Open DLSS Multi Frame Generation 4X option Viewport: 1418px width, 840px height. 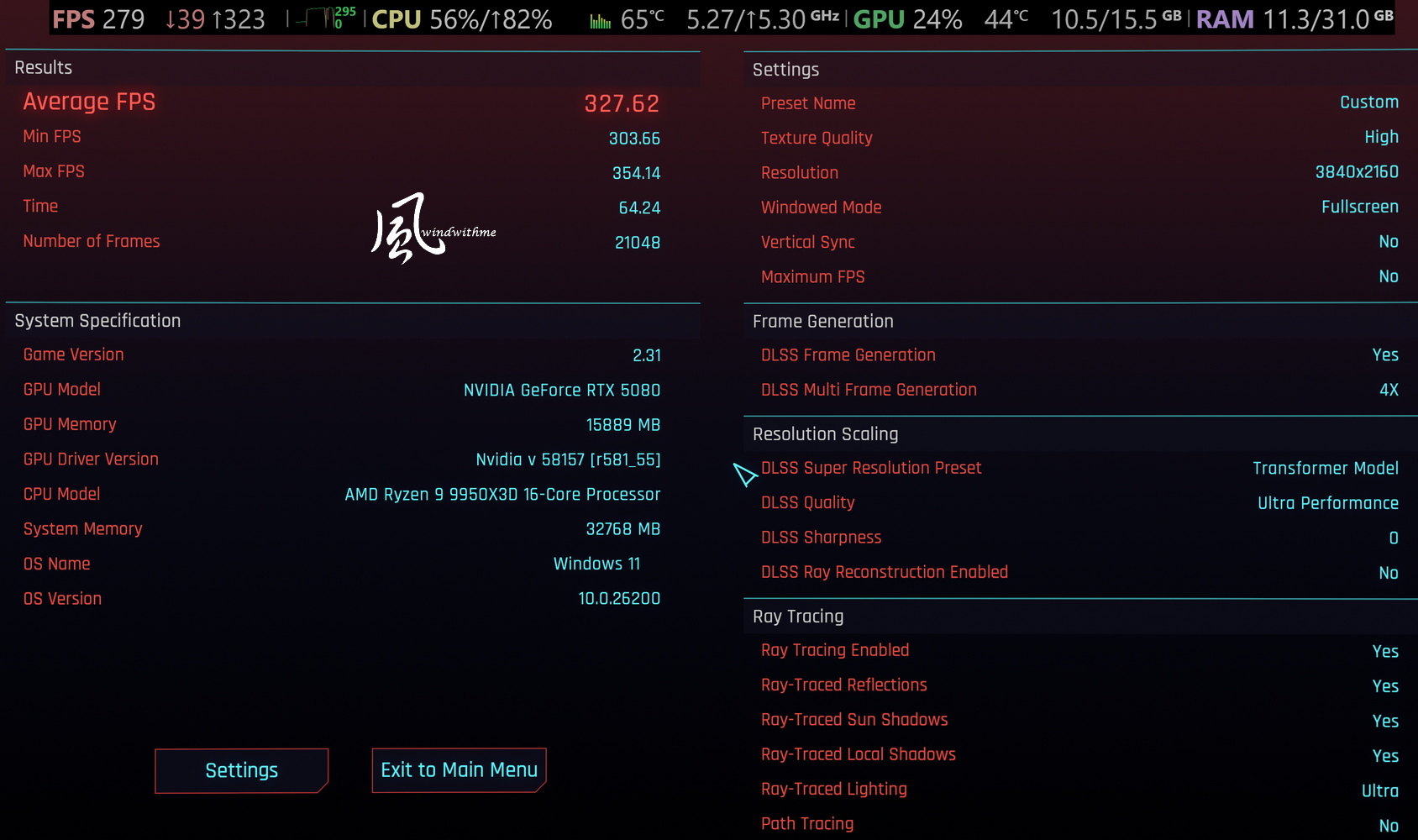tap(1389, 390)
